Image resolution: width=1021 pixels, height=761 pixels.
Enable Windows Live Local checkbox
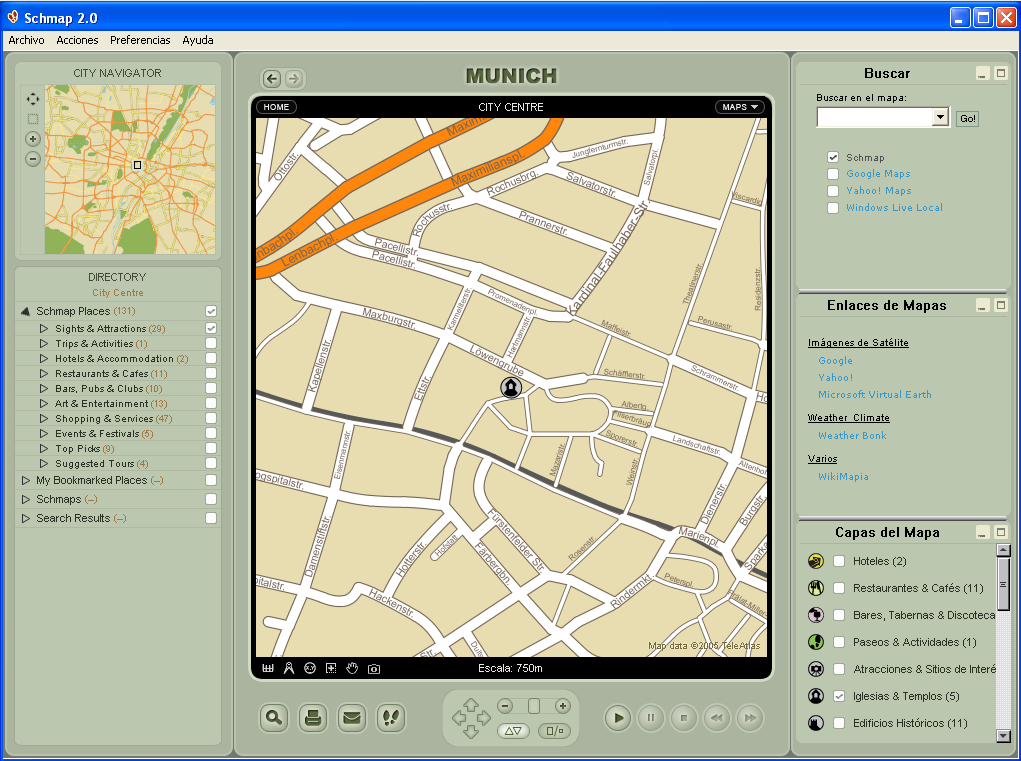tap(833, 208)
